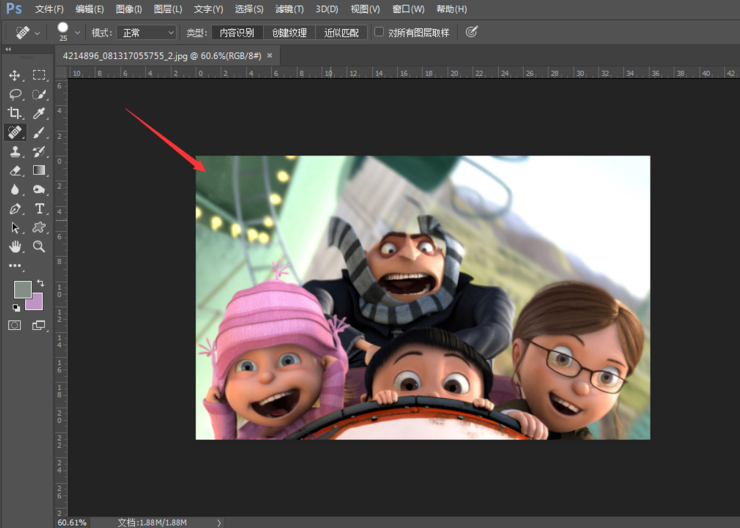
Task: Enable 对所有图层取样 checkbox
Action: tap(378, 32)
